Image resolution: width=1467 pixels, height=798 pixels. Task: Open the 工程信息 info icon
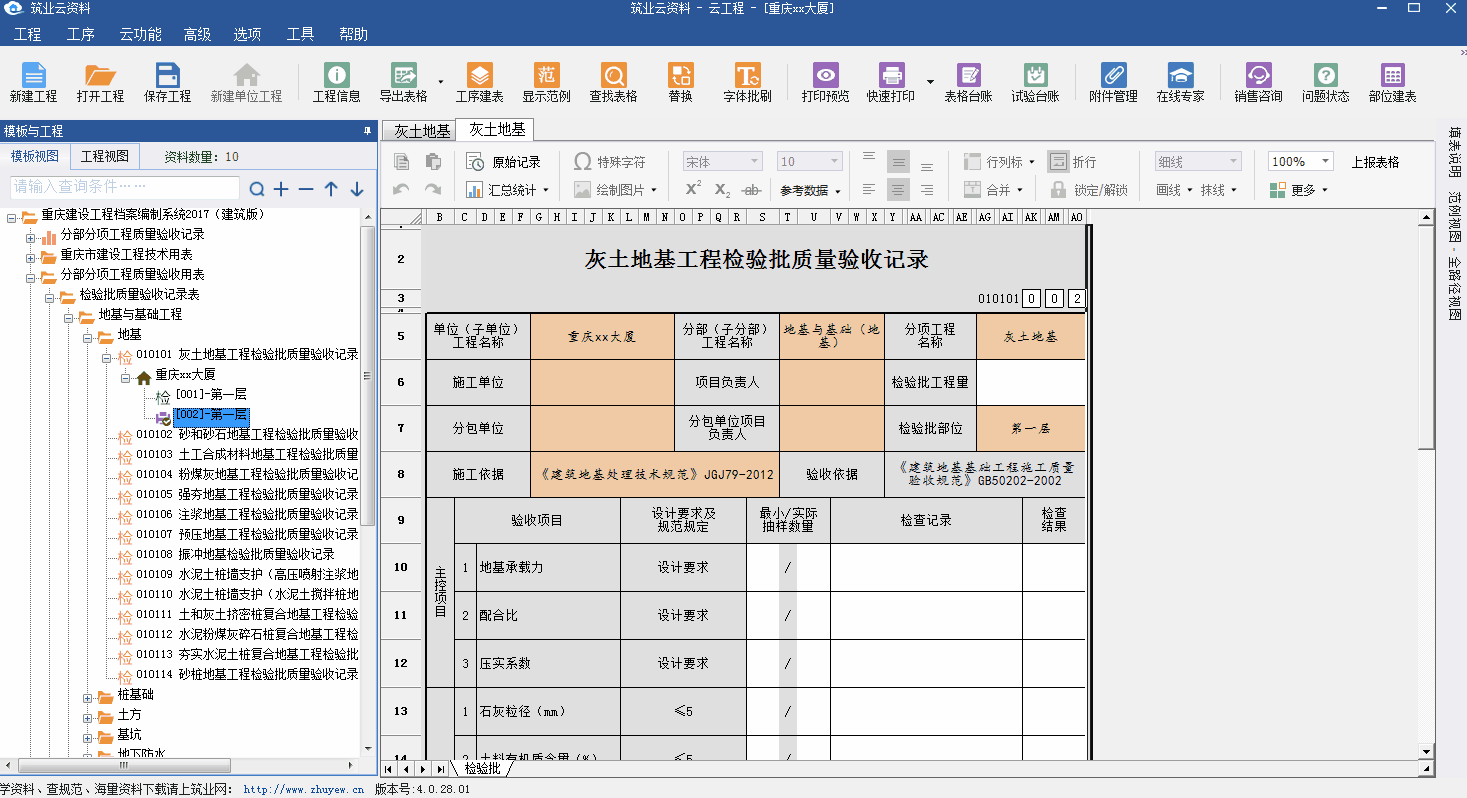(x=337, y=76)
